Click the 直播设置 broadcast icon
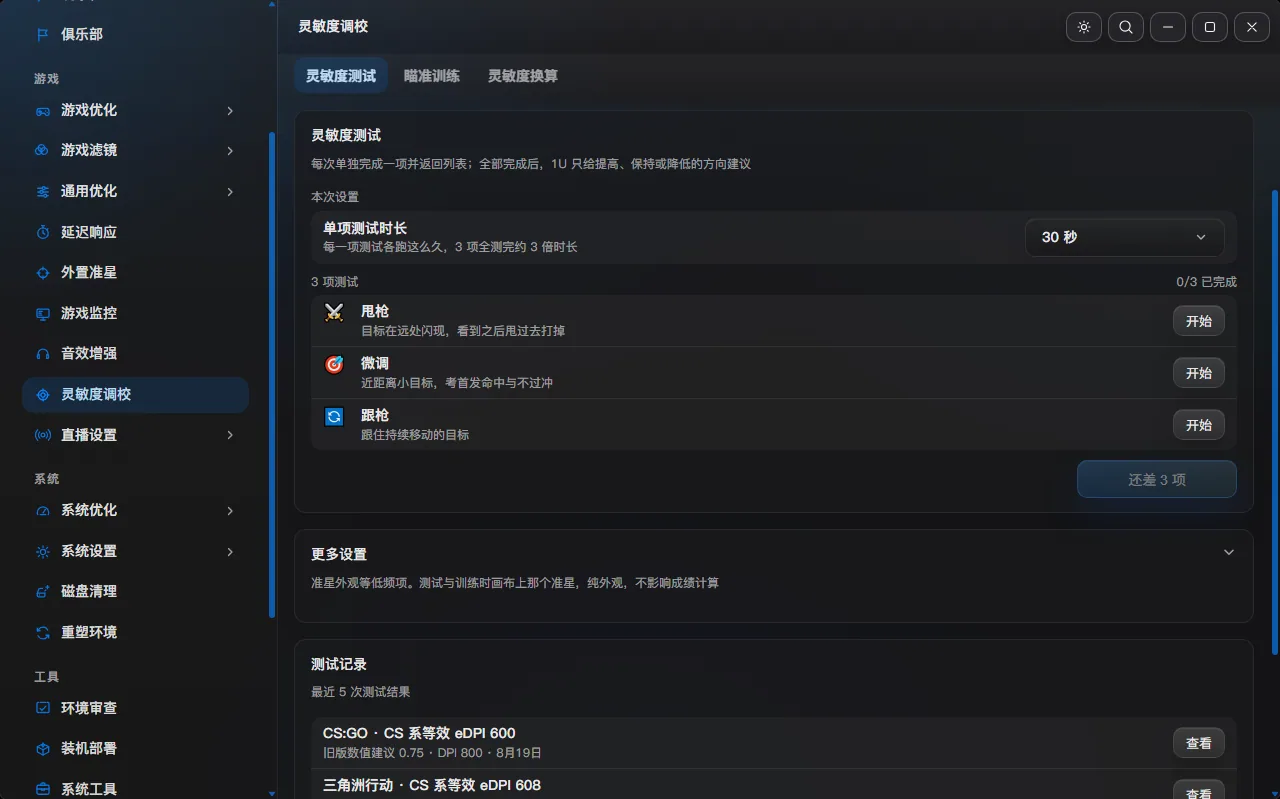Viewport: 1280px width, 799px height. pos(43,435)
